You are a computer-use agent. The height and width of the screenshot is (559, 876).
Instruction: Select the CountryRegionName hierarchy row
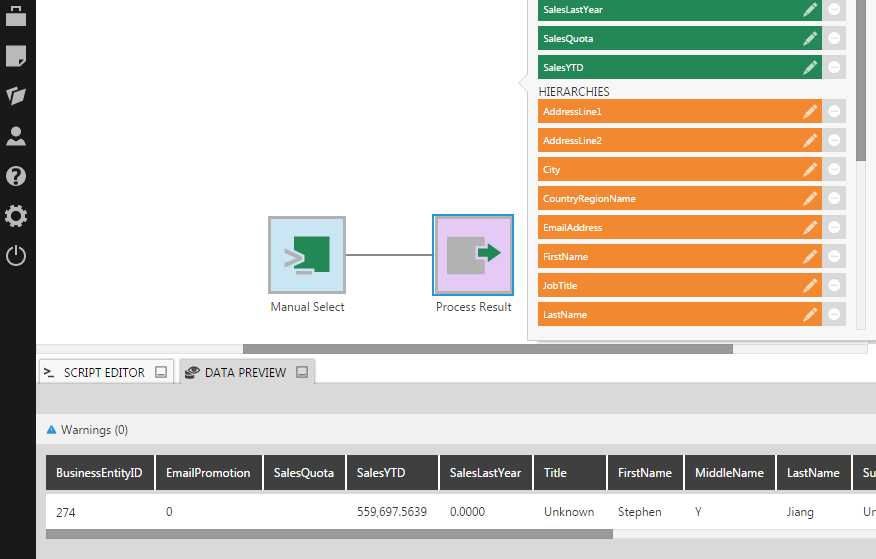[679, 198]
